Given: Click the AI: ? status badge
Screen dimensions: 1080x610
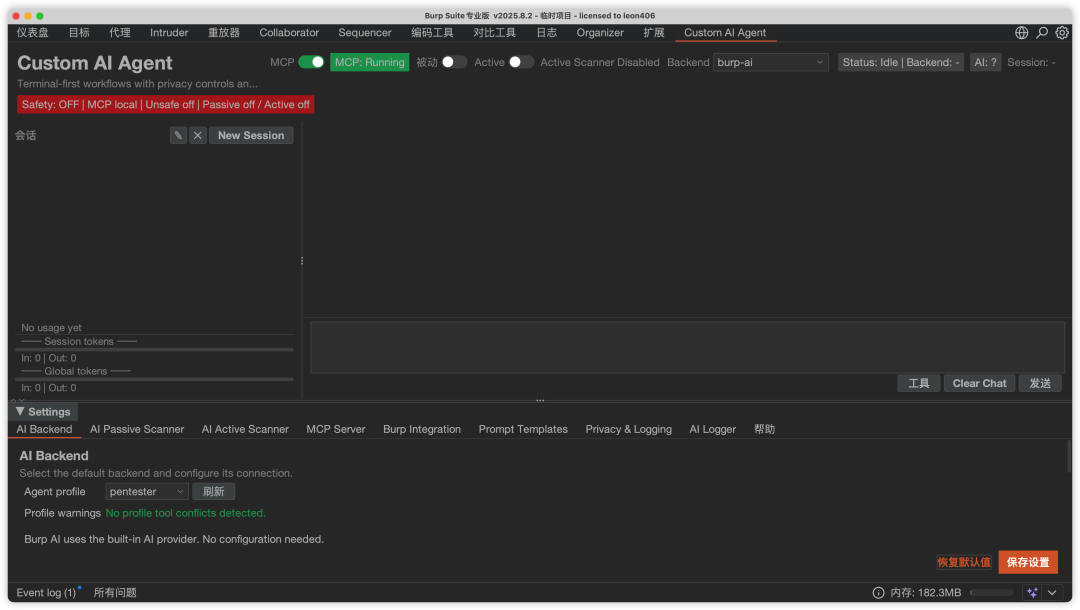Looking at the screenshot, I should click(x=986, y=62).
